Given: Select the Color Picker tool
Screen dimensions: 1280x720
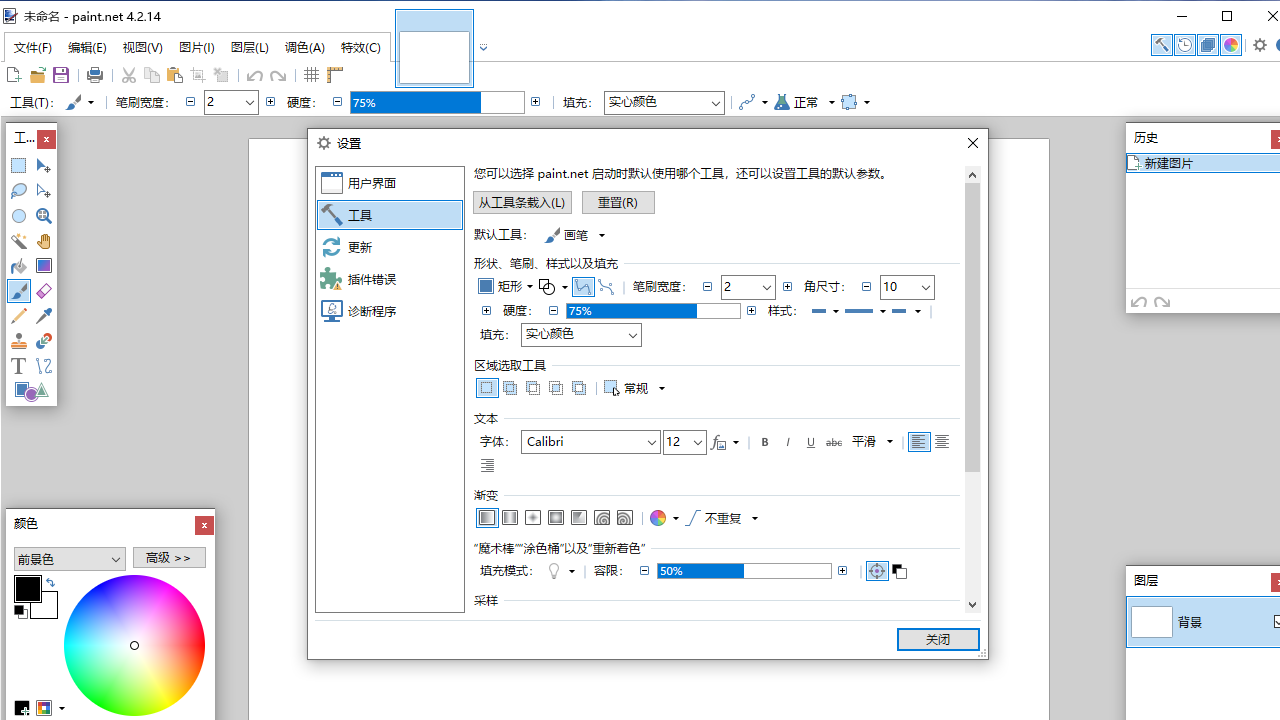Looking at the screenshot, I should [43, 315].
